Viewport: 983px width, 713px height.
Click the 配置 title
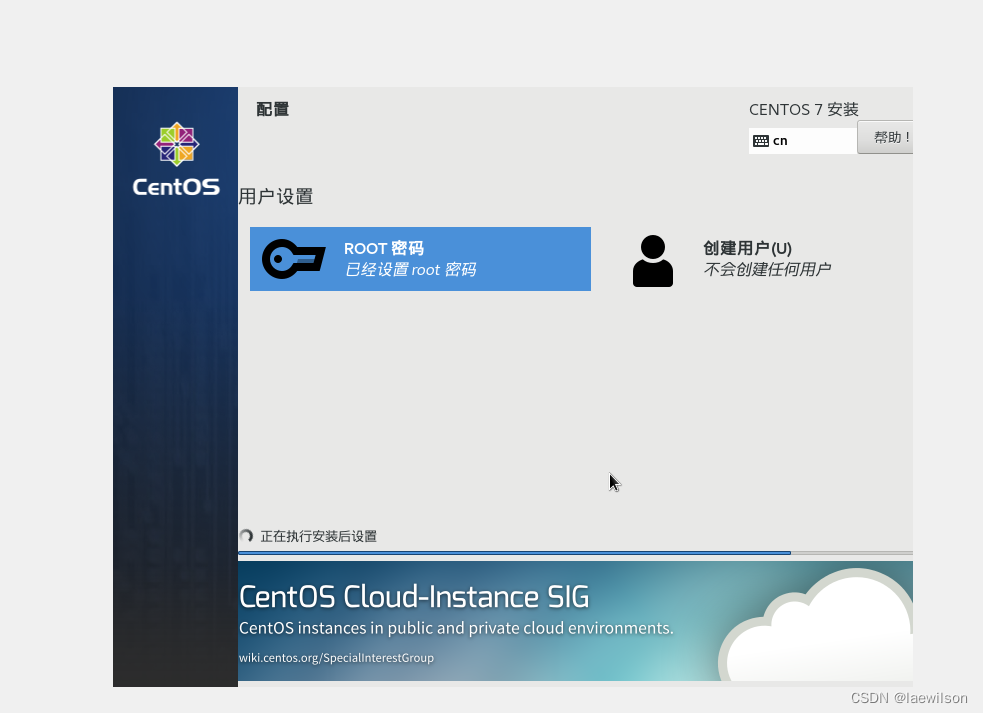click(273, 109)
